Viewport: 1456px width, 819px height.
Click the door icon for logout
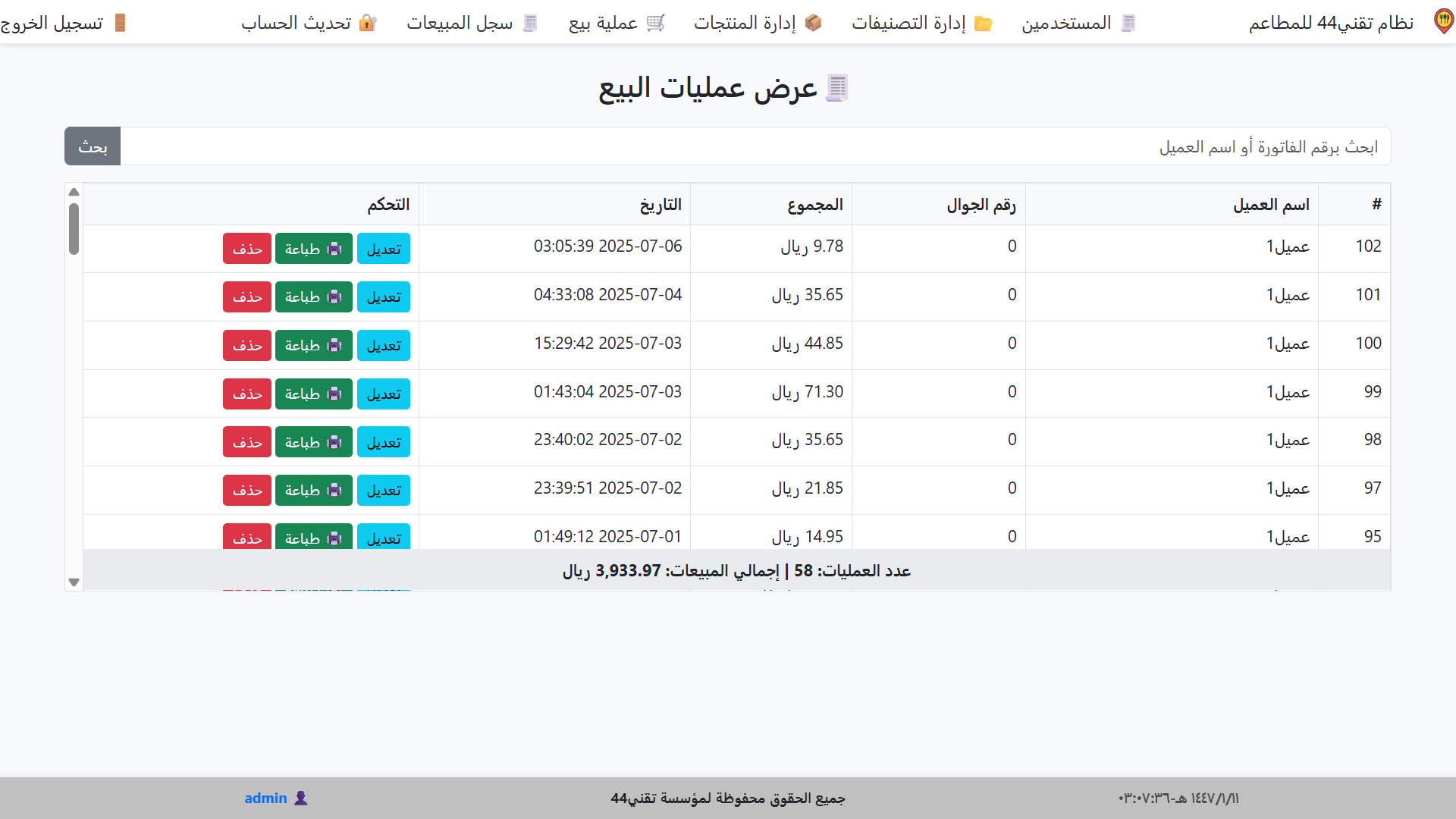point(120,23)
